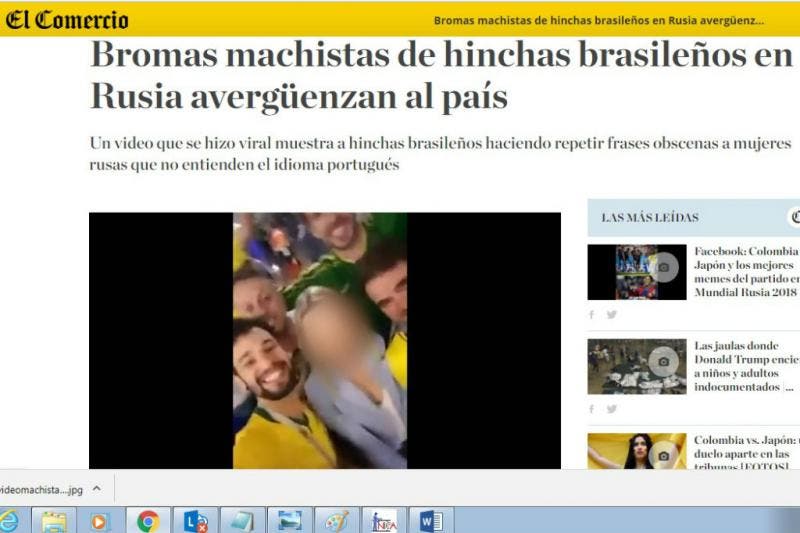Click the Colombia vs. Japón thumbnail image
The width and height of the screenshot is (800, 533).
click(x=636, y=452)
